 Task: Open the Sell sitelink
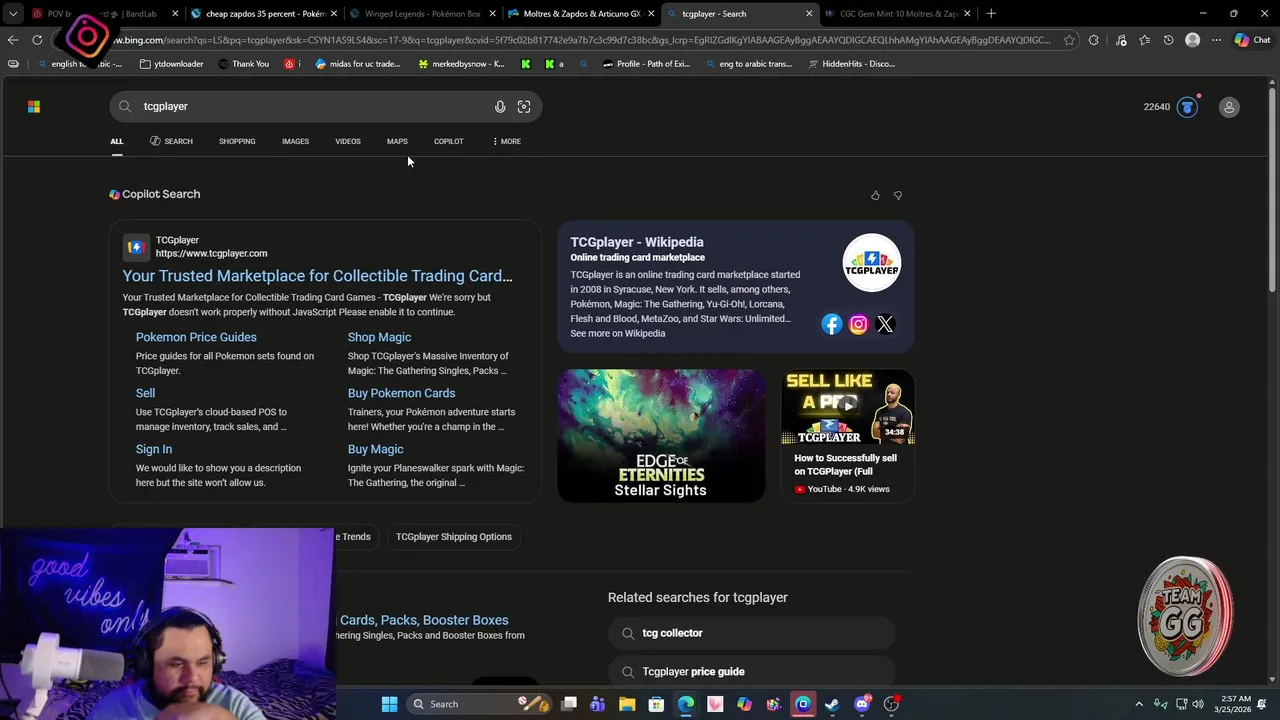145,393
